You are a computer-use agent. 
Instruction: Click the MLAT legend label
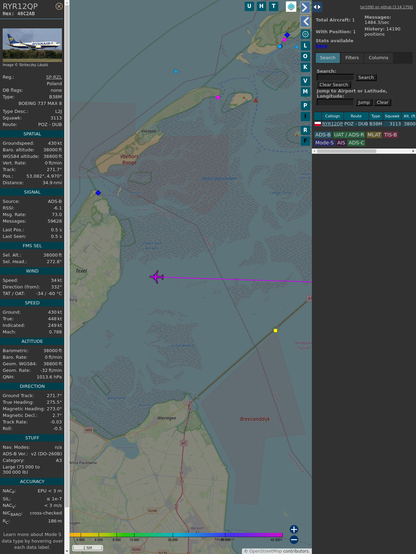374,135
